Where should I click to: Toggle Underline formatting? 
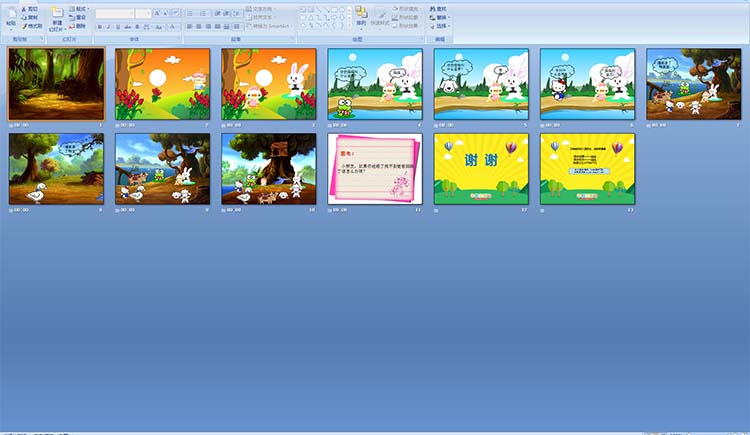118,27
